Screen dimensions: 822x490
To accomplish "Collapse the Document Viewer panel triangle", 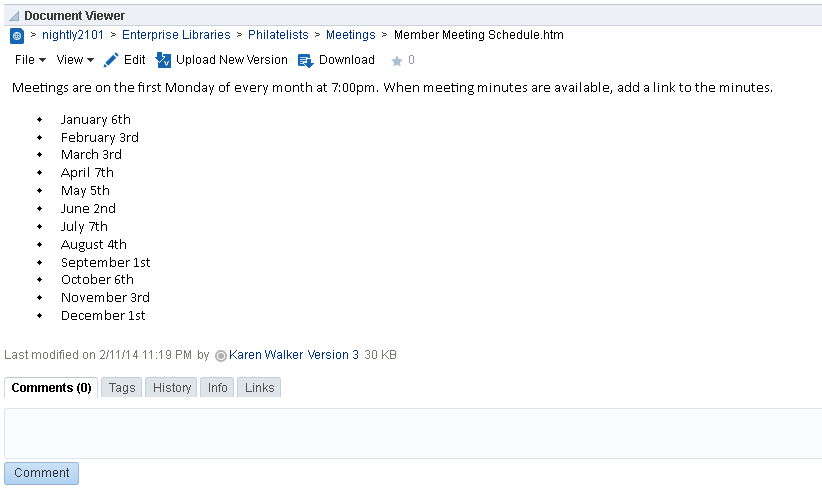I will 14,16.
